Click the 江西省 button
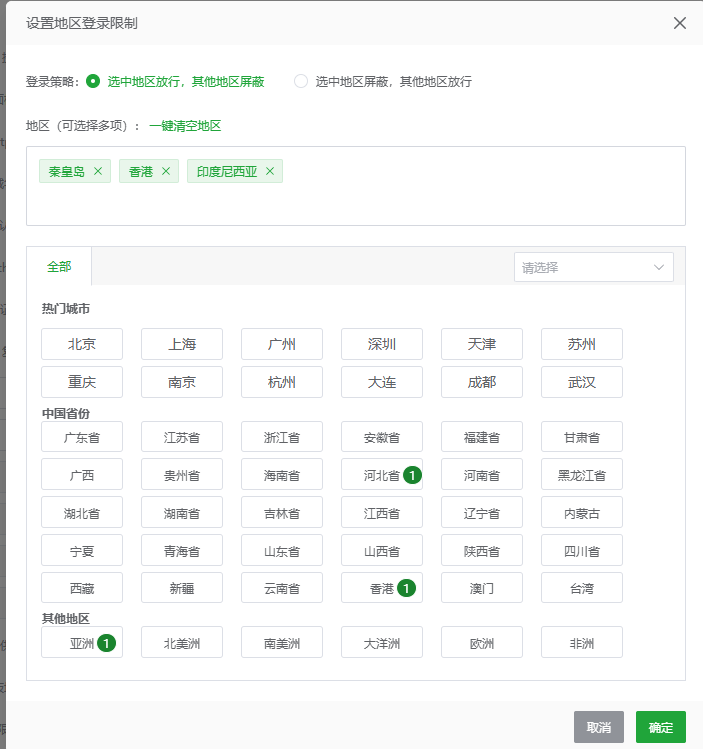The image size is (703, 749). point(382,513)
